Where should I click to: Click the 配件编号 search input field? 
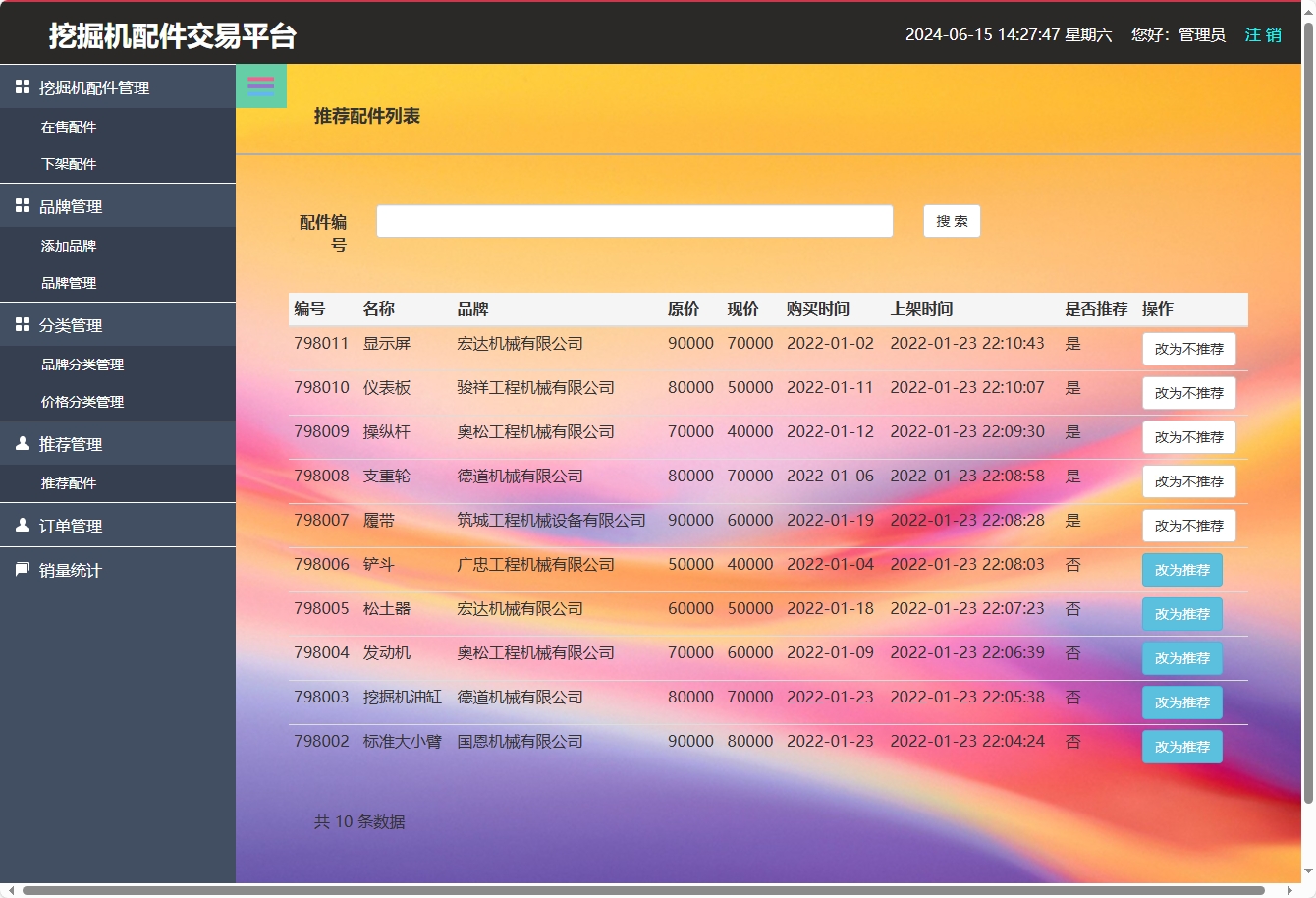point(634,221)
